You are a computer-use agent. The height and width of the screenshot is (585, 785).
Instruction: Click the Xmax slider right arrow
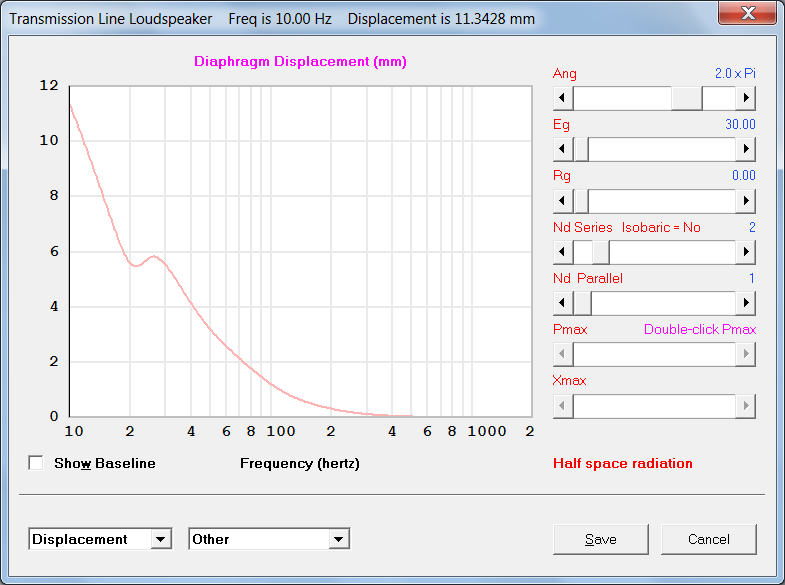(x=745, y=405)
